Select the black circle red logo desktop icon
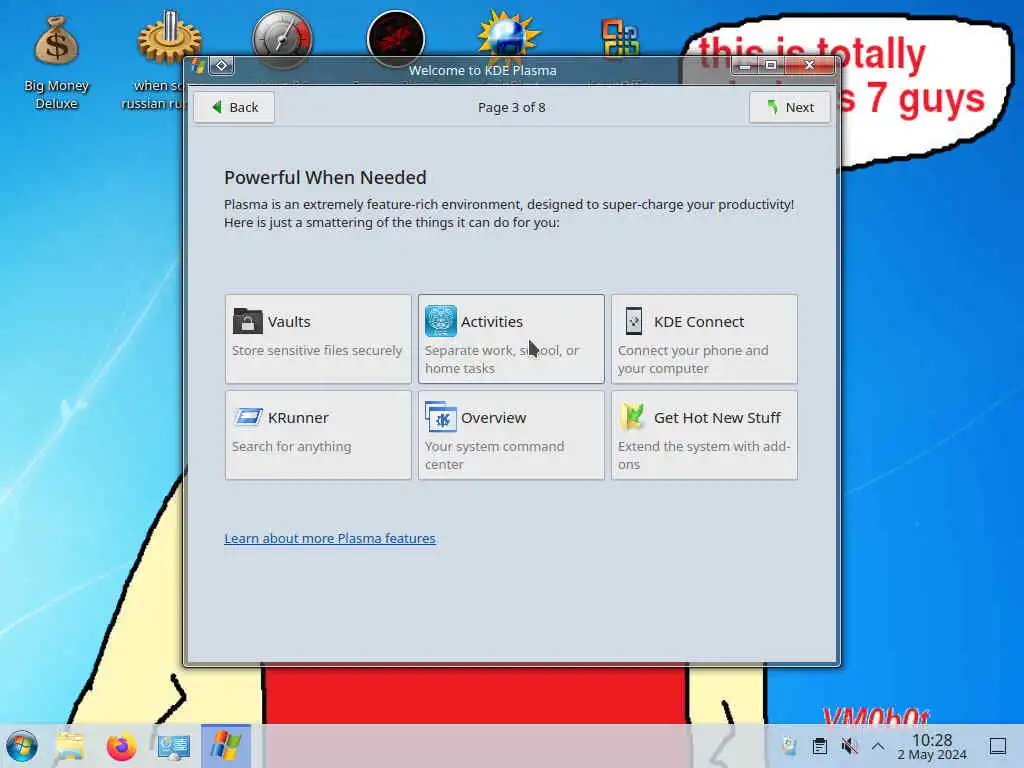Screen dimensions: 1024x768 pos(396,39)
